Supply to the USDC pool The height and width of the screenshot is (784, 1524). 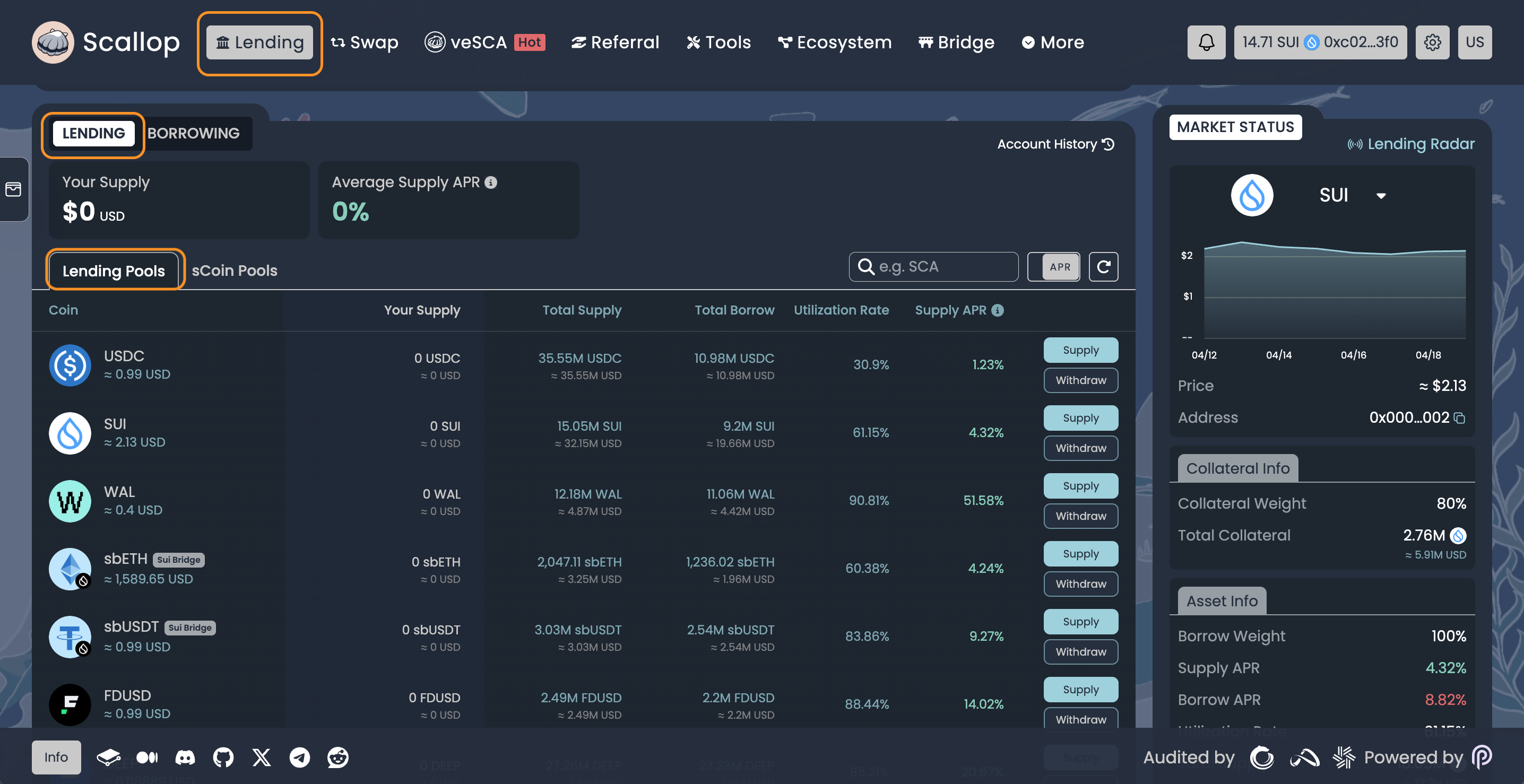pyautogui.click(x=1081, y=350)
